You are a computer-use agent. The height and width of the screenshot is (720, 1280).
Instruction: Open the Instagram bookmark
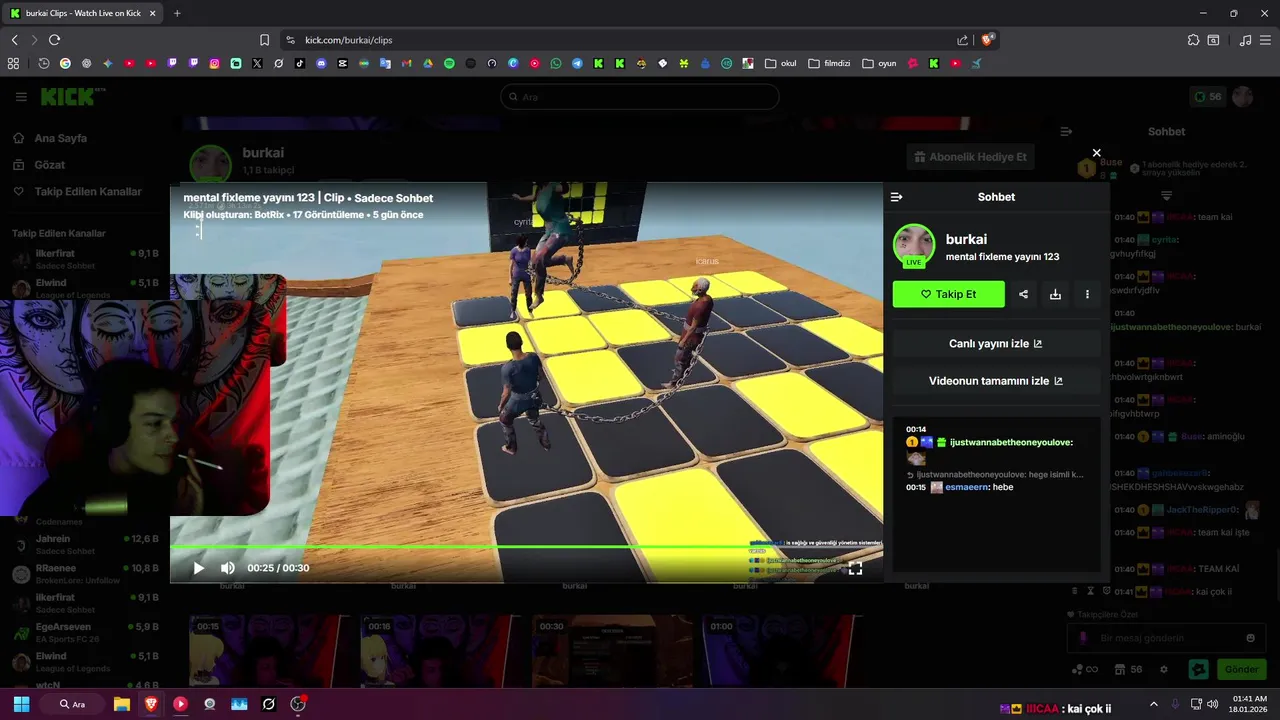[214, 63]
